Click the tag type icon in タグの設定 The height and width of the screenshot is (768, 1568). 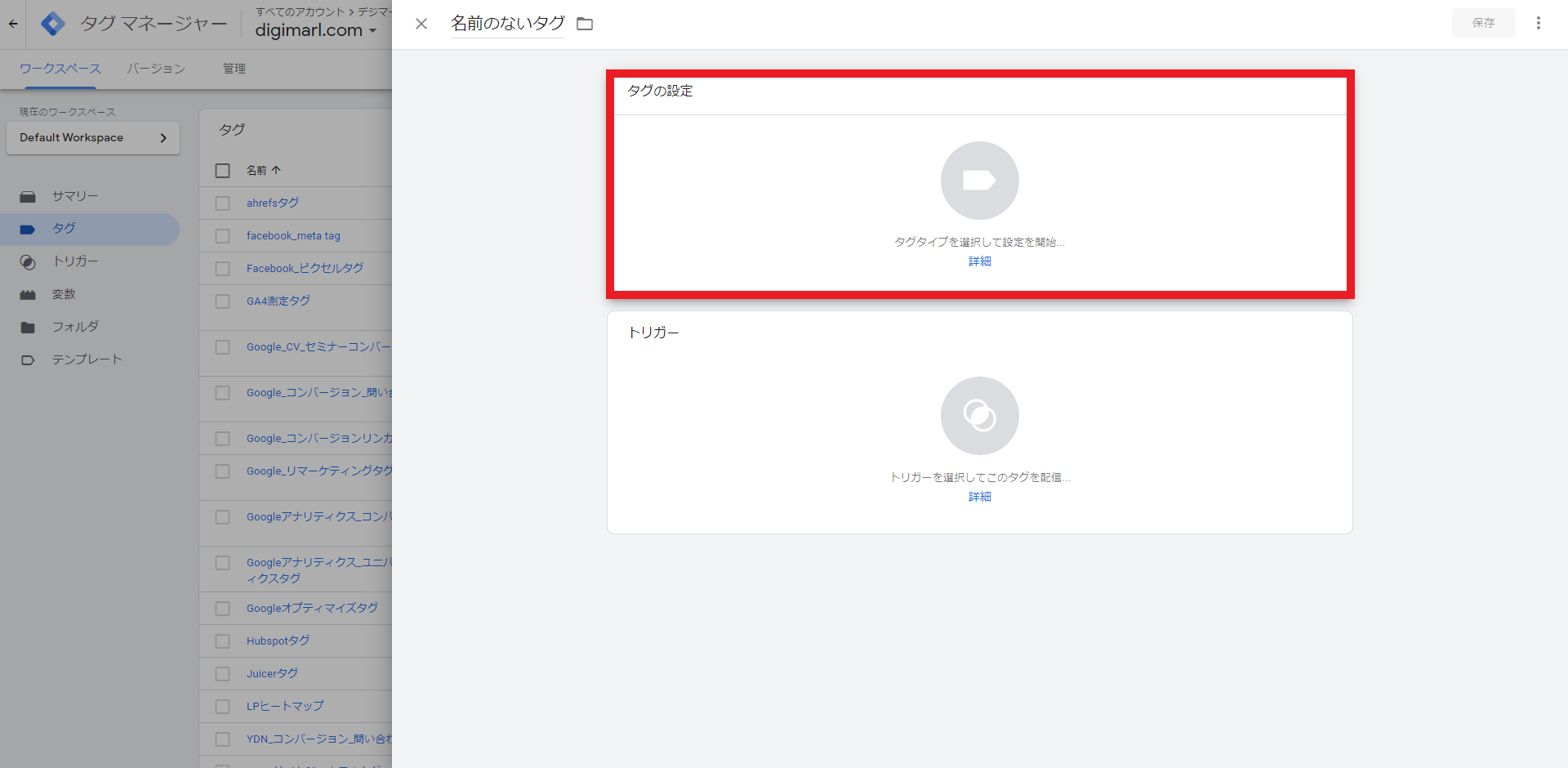980,181
